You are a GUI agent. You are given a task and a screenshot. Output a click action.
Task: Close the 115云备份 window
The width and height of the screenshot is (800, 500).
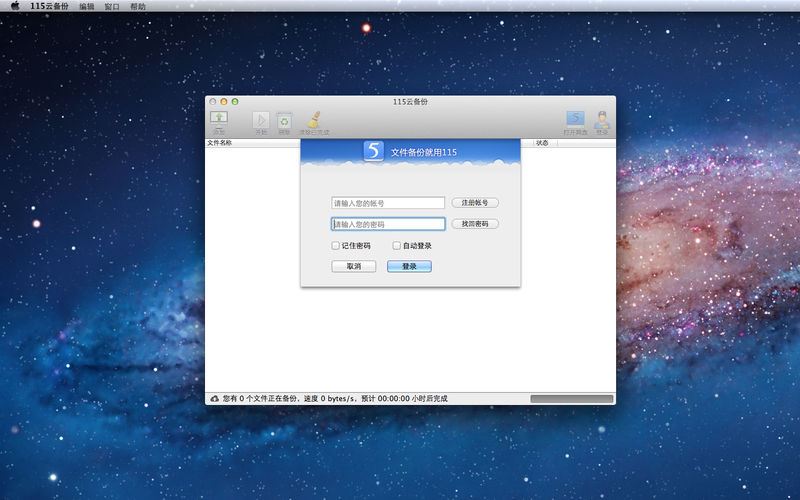[213, 102]
